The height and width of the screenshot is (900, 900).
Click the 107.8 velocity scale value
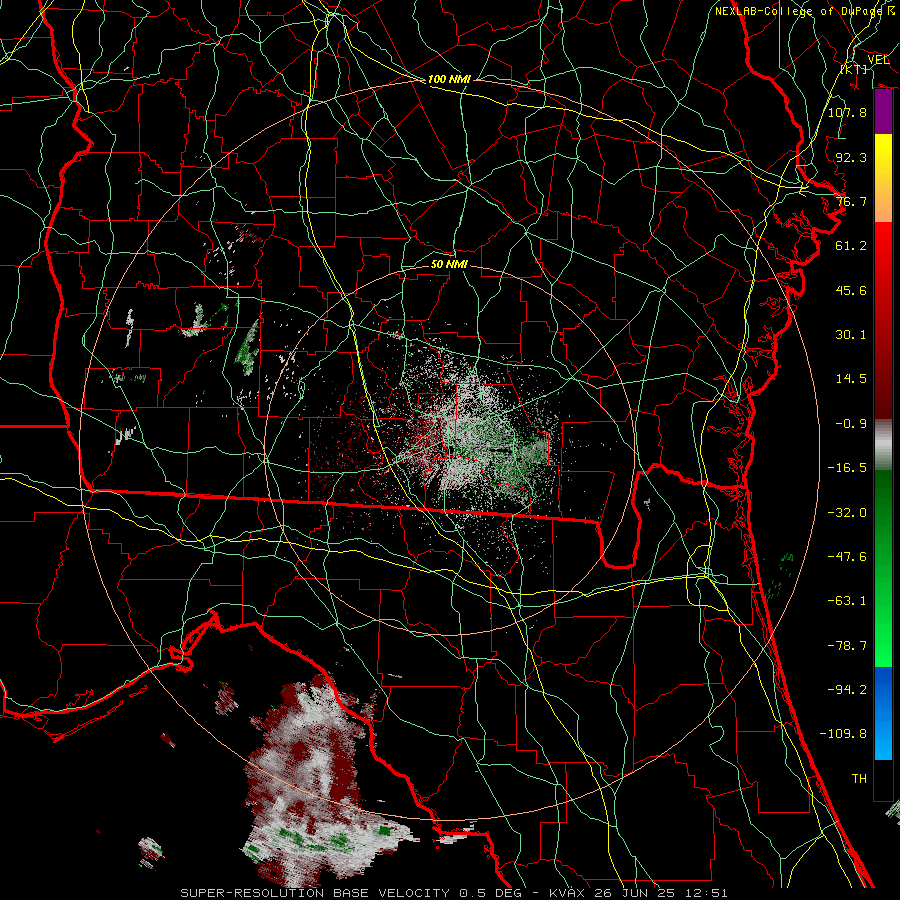(847, 112)
